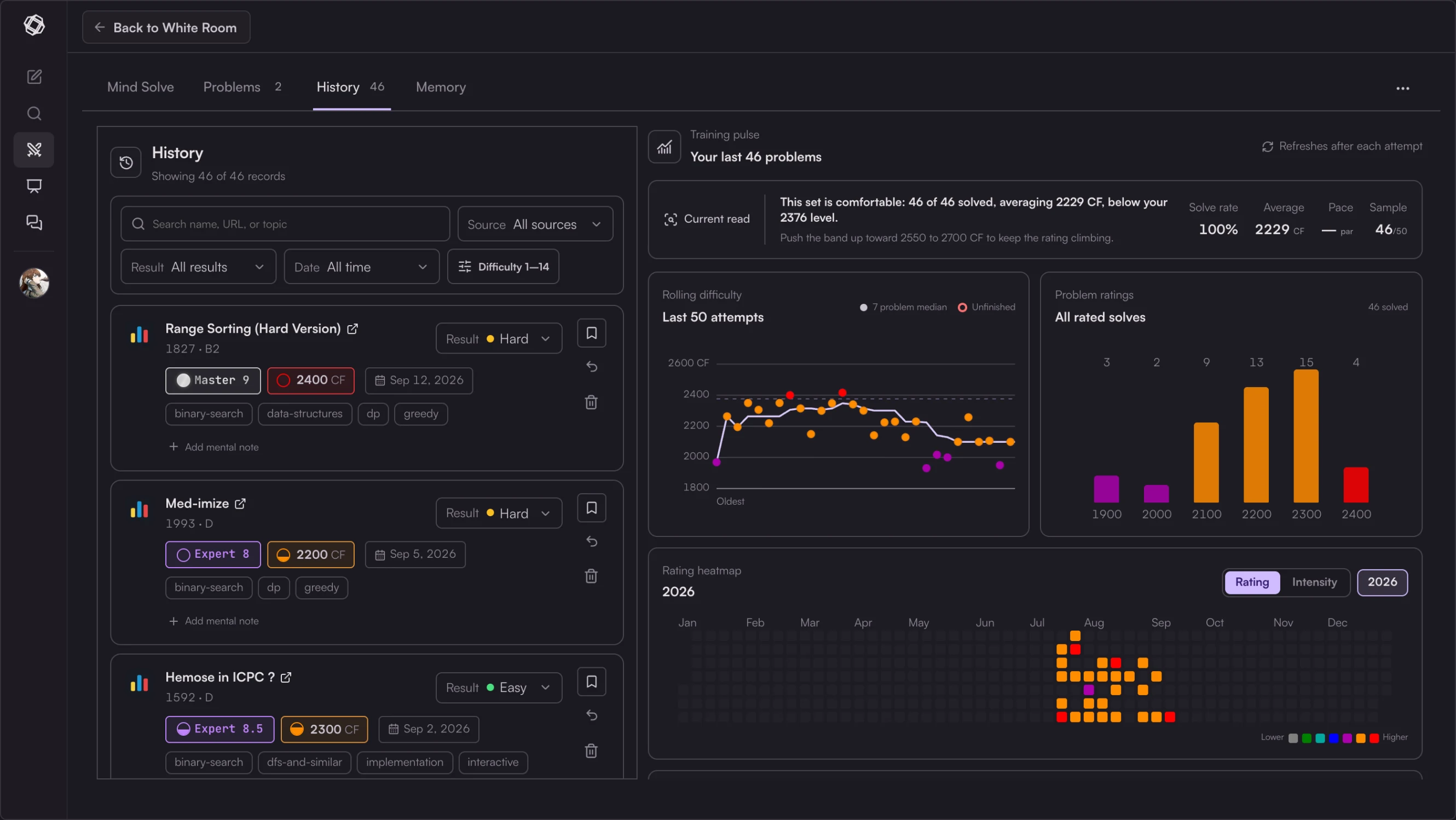1456x820 pixels.
Task: Undo the Hemose in ICPC ? entry
Action: coord(591,715)
